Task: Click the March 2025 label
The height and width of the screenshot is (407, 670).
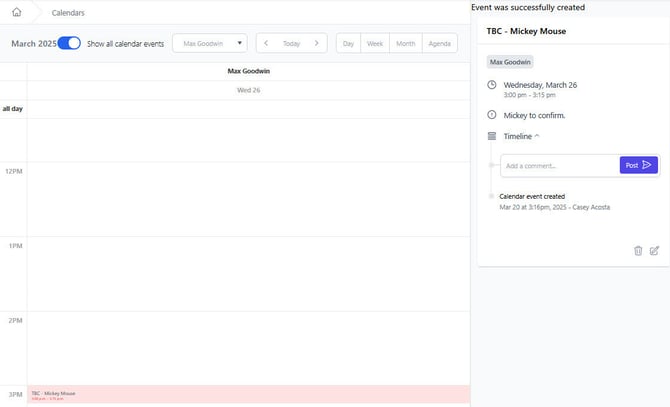Action: coord(34,44)
